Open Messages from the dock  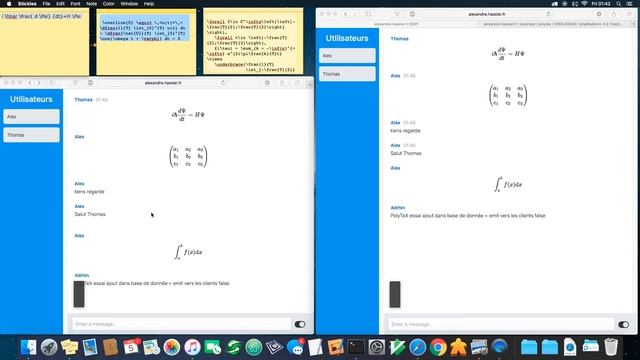[x=295, y=347]
